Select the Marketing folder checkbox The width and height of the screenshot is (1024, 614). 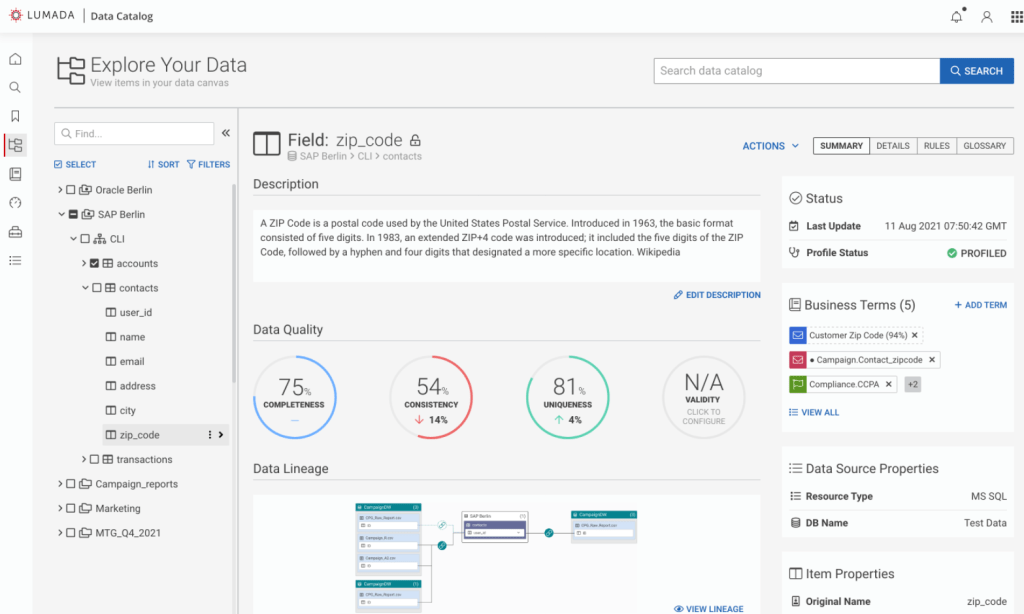pyautogui.click(x=72, y=508)
